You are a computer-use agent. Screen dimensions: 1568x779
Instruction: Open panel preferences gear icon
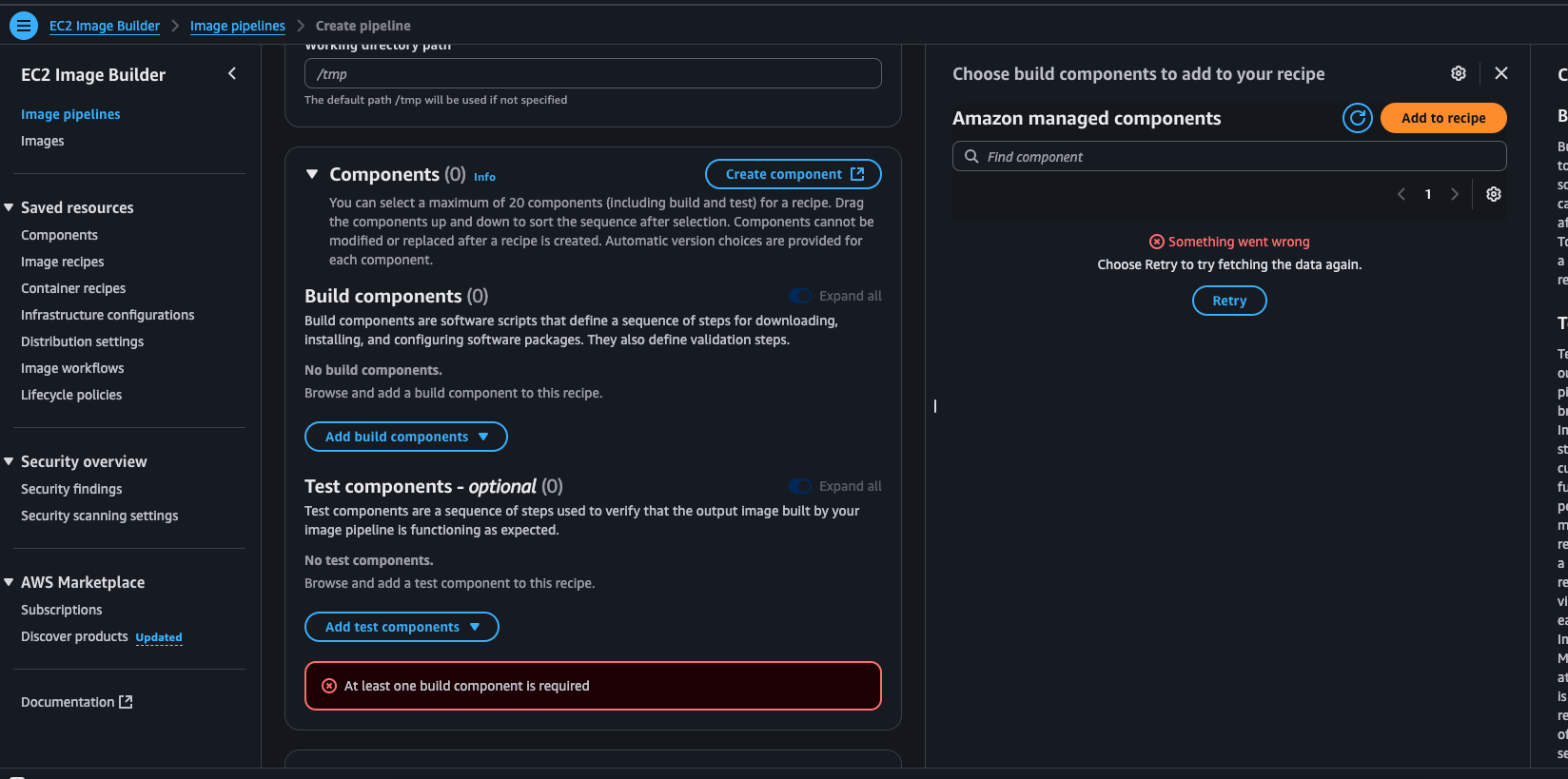[x=1459, y=73]
